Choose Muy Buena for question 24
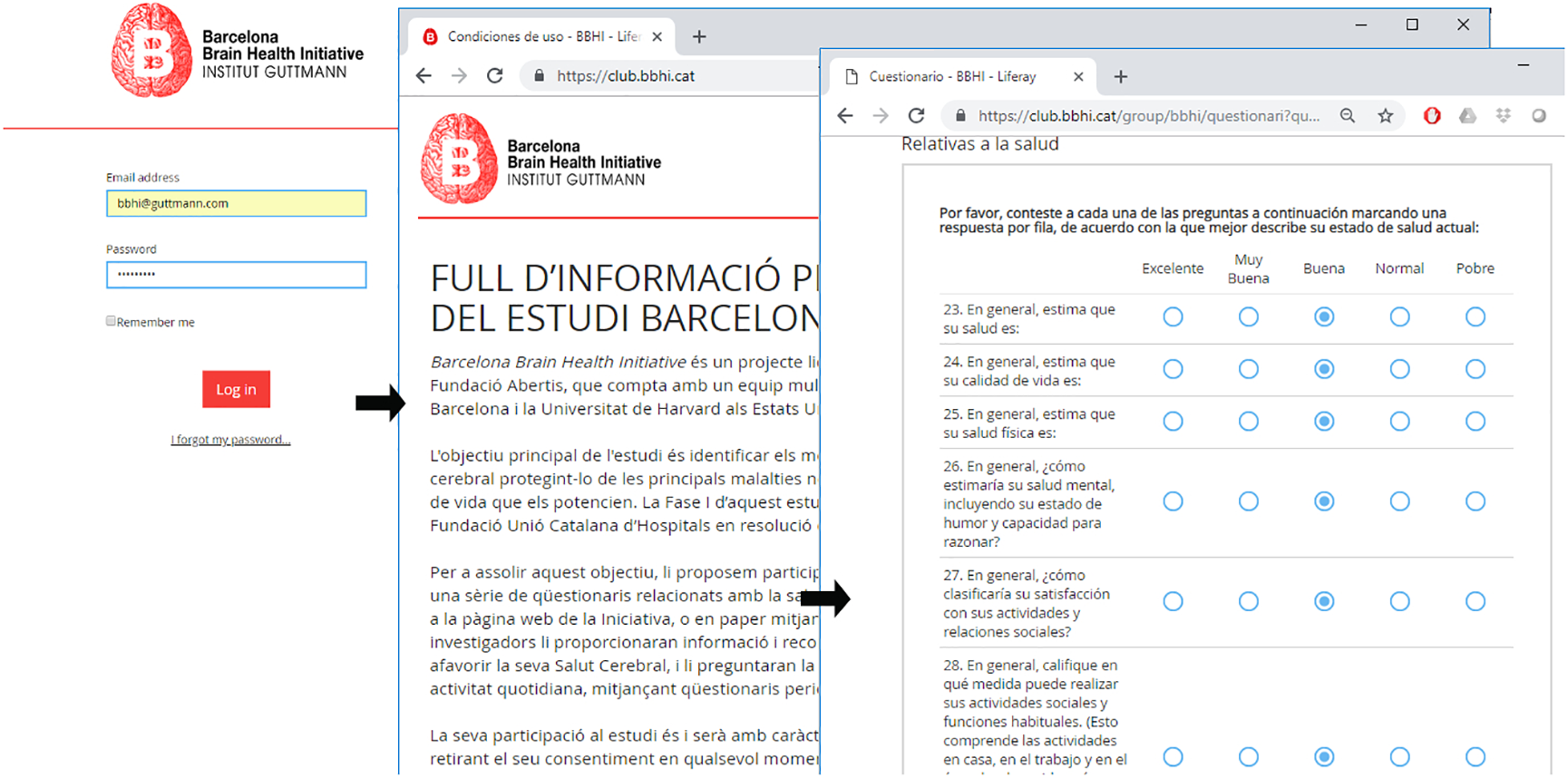 click(1248, 369)
